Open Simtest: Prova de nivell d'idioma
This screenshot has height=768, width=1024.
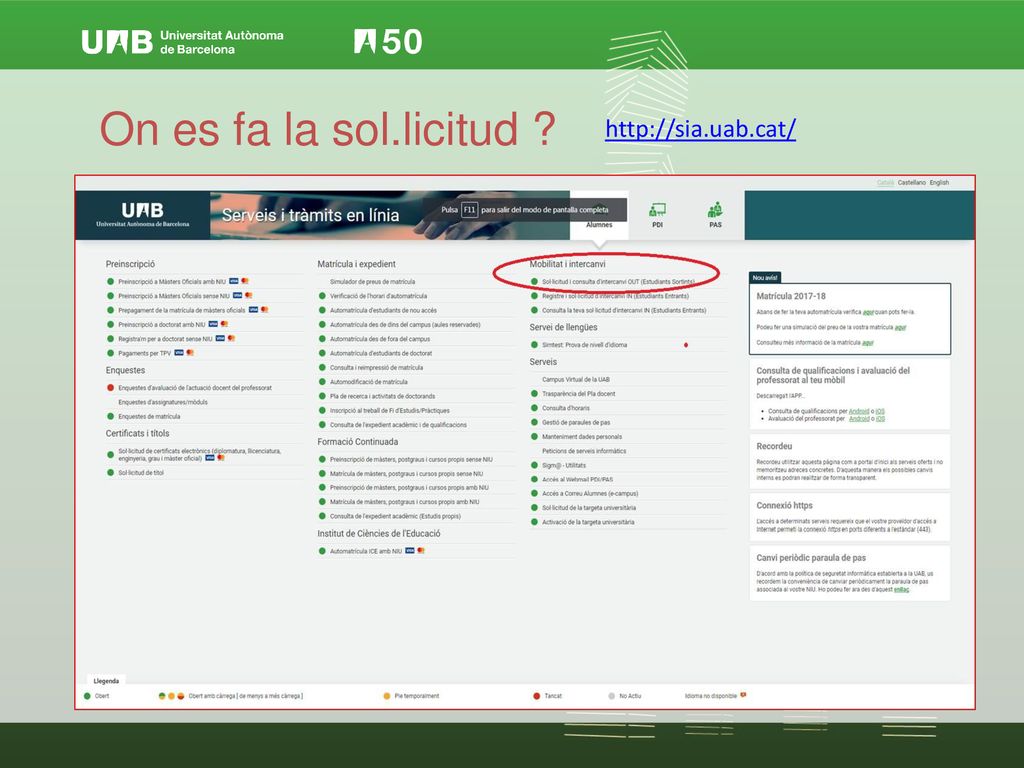point(584,345)
